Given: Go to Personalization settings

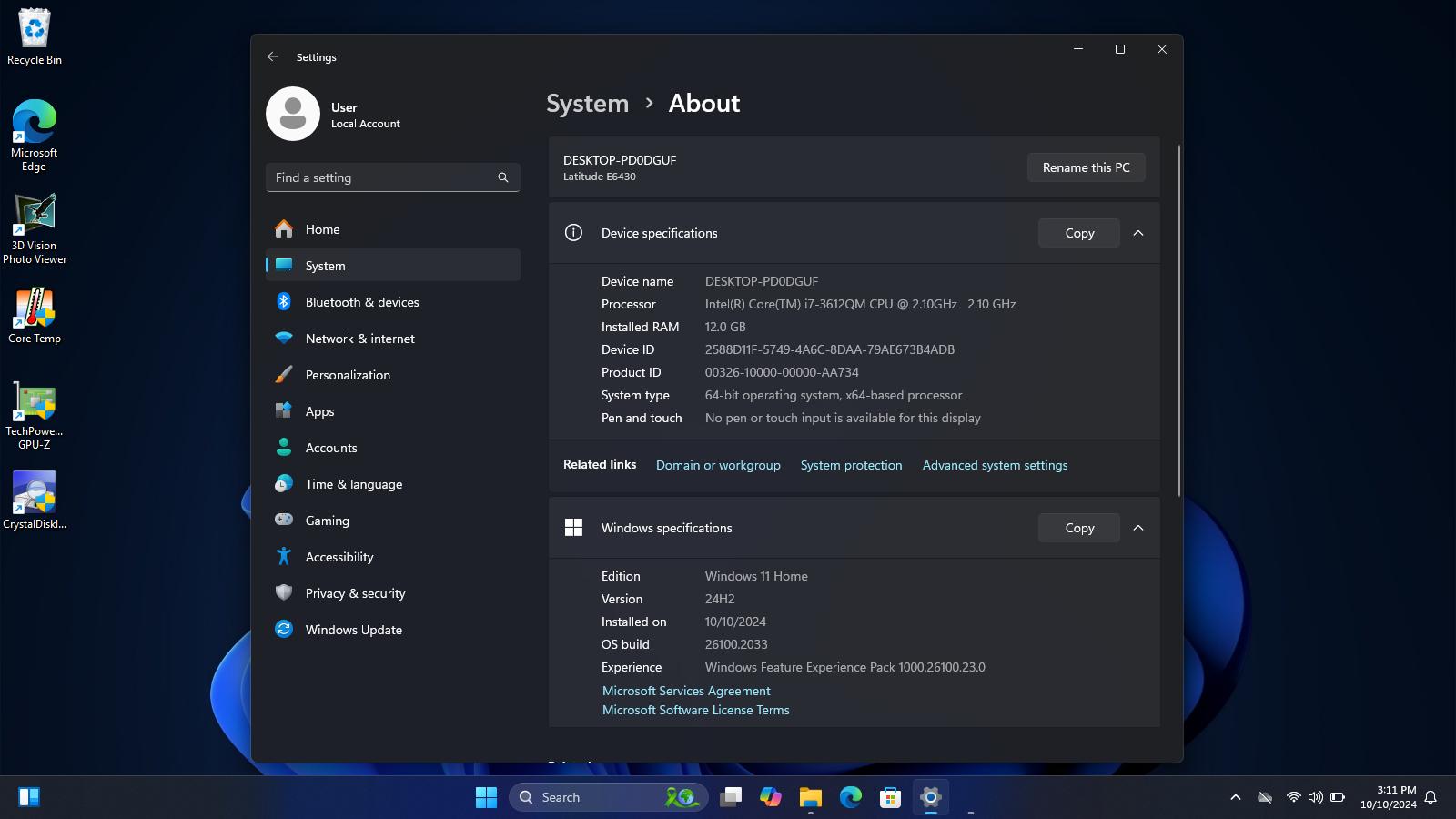Looking at the screenshot, I should [x=393, y=375].
